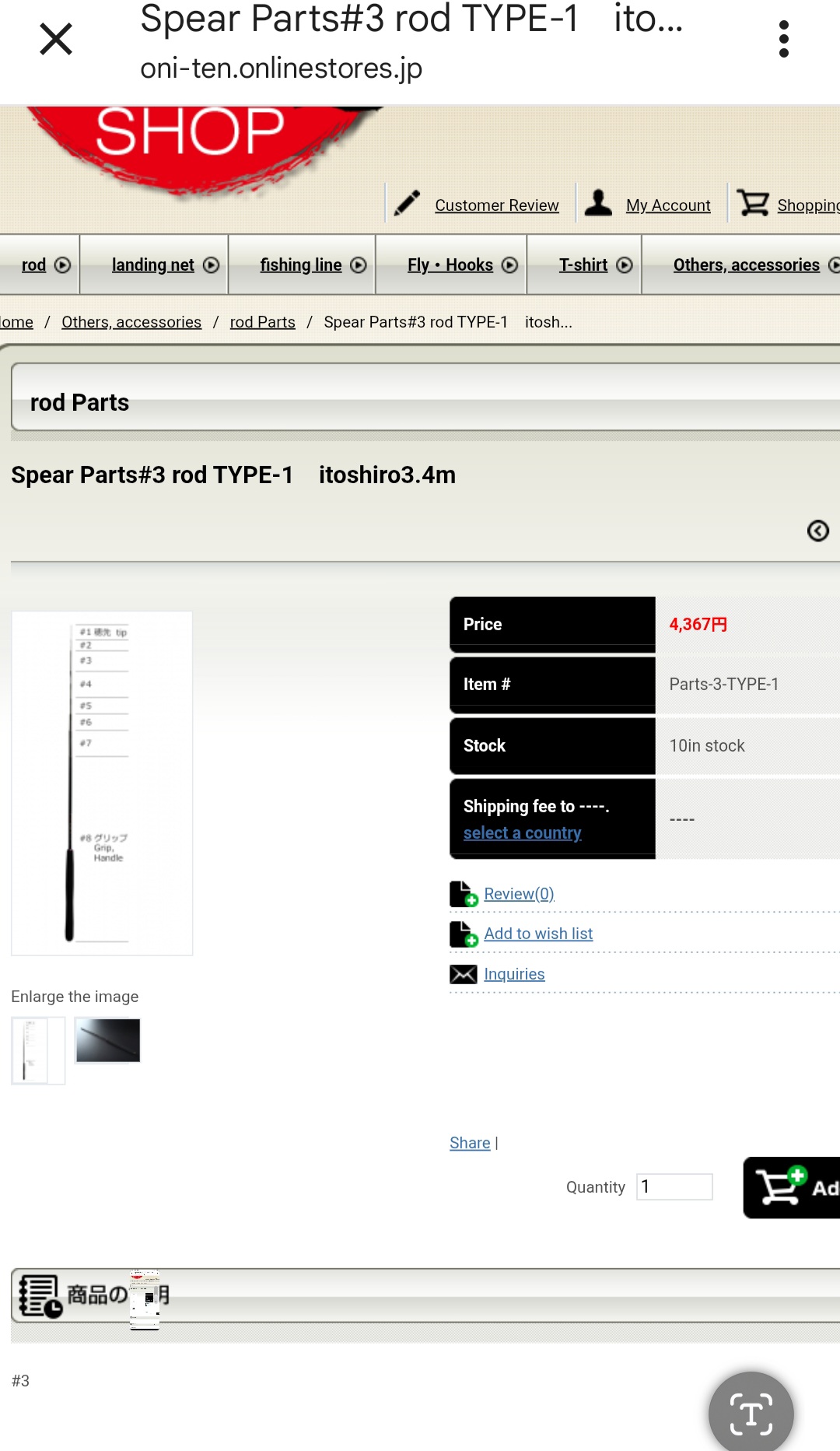The image size is (840, 1451).
Task: Click the Add to wish list link
Action: pyautogui.click(x=538, y=934)
